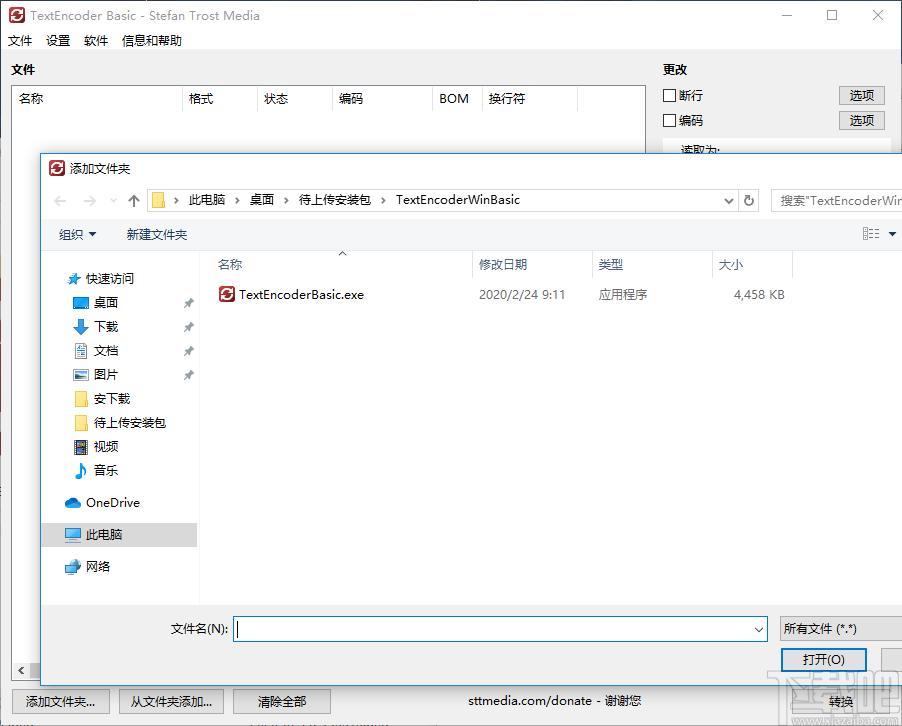Click the add-folder dialog title icon
Viewport: 902px width, 726px height.
(57, 168)
